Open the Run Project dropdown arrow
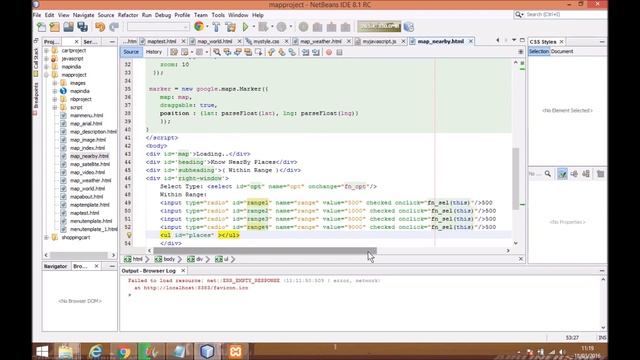 [253, 27]
